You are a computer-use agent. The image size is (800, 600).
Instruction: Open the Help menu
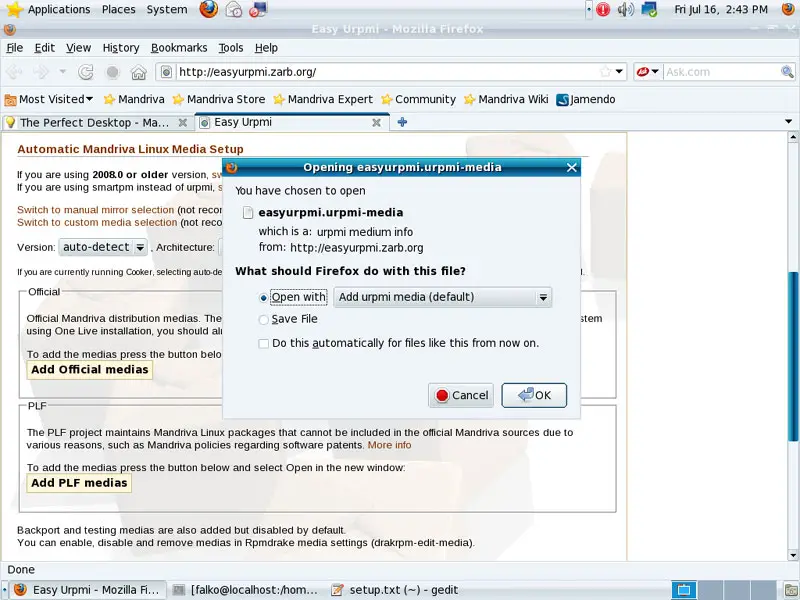tap(266, 48)
